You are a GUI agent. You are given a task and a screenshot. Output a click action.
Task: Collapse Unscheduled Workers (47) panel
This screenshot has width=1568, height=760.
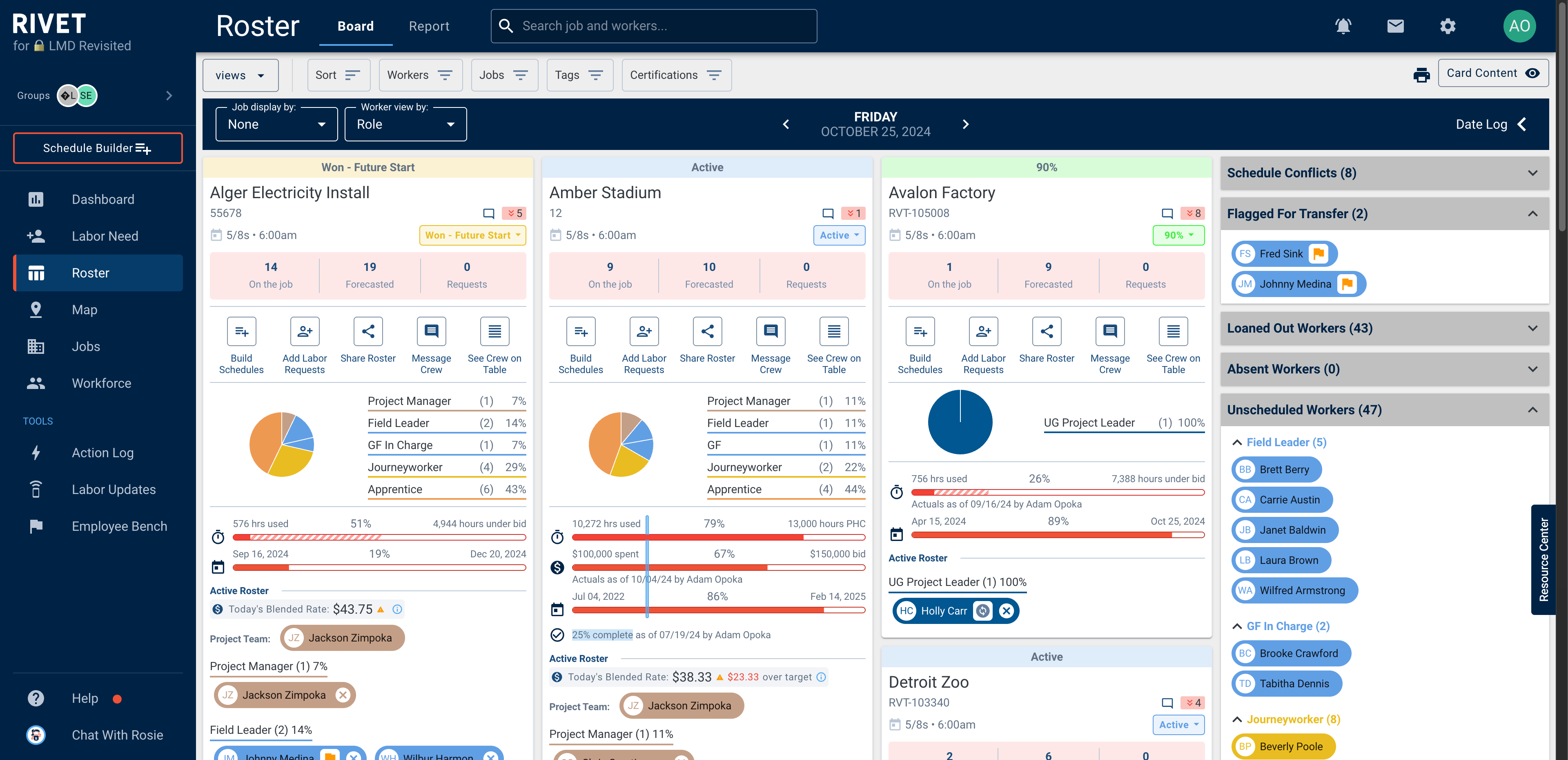pos(1384,410)
